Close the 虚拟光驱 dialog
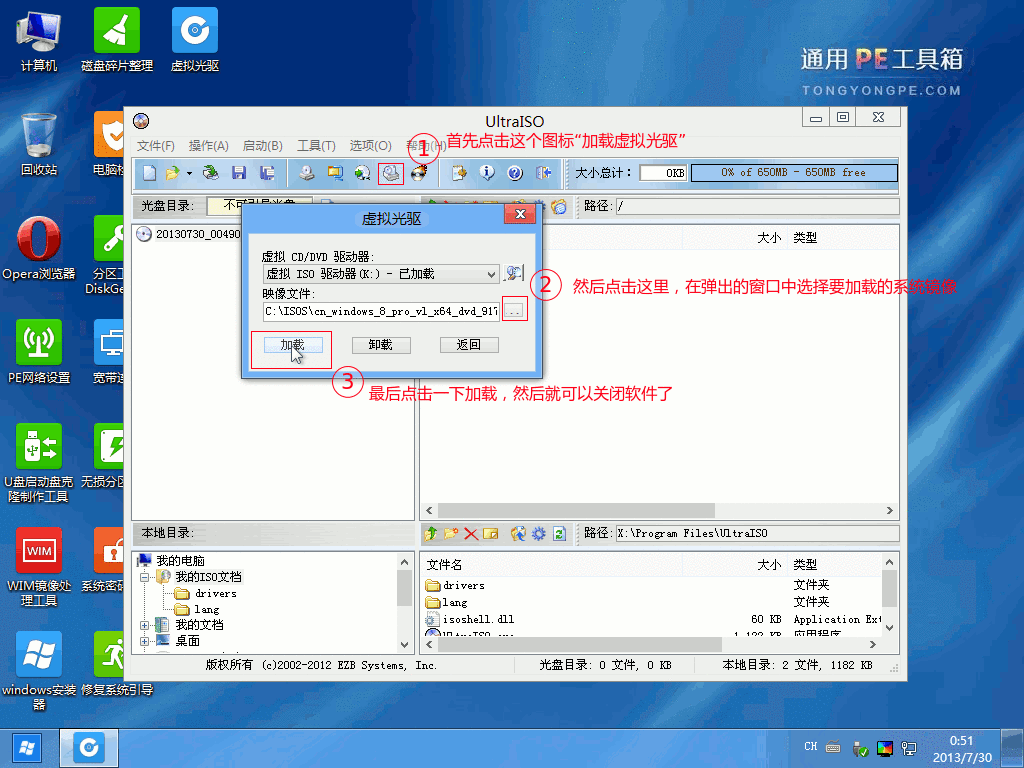1024x768 pixels. click(x=520, y=214)
